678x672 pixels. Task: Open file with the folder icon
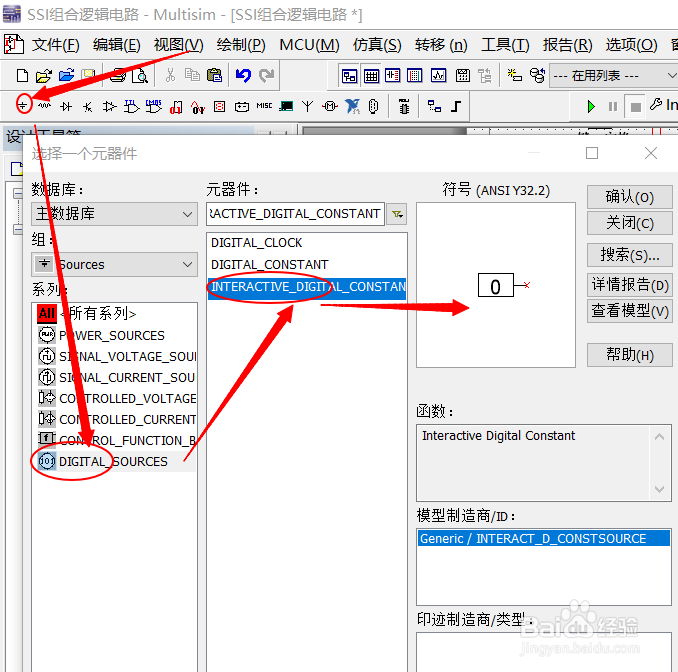click(44, 76)
